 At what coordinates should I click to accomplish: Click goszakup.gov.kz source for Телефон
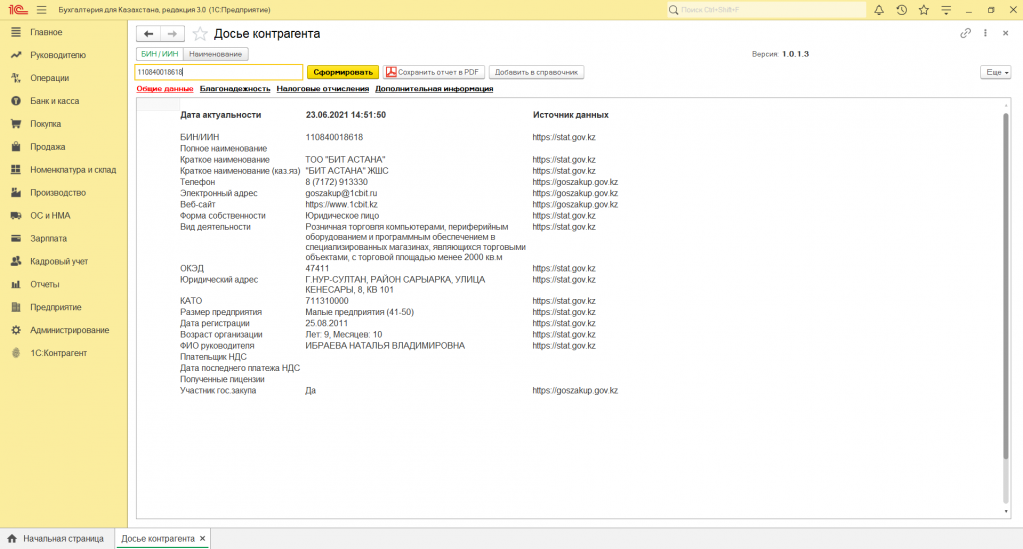[575, 182]
